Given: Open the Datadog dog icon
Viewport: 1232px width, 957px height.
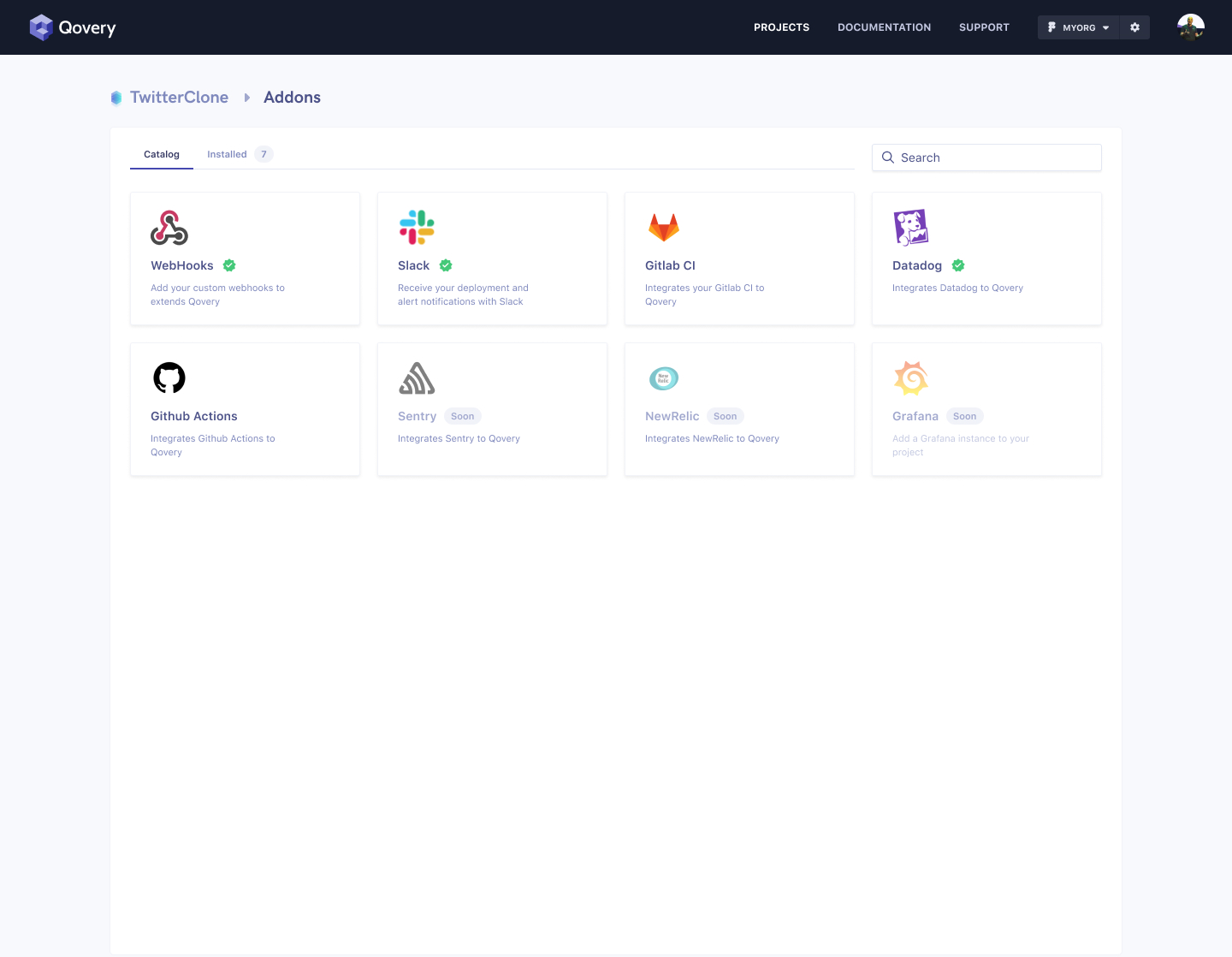Looking at the screenshot, I should [x=911, y=227].
